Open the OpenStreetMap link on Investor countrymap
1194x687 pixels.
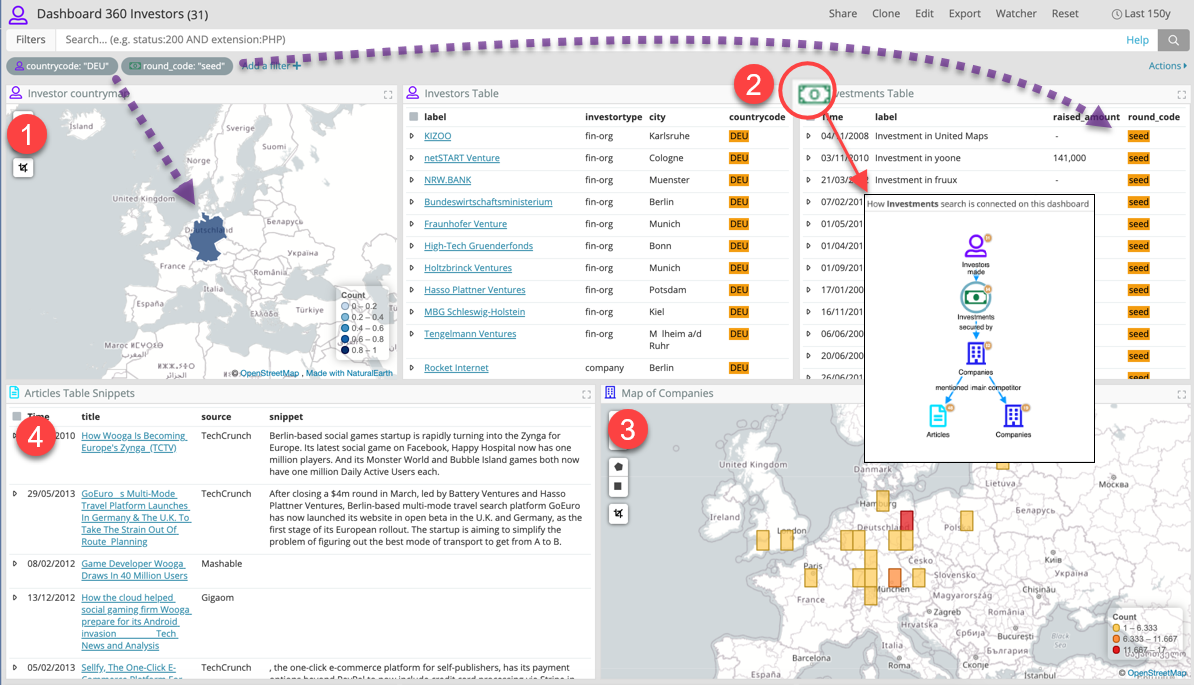click(x=270, y=374)
